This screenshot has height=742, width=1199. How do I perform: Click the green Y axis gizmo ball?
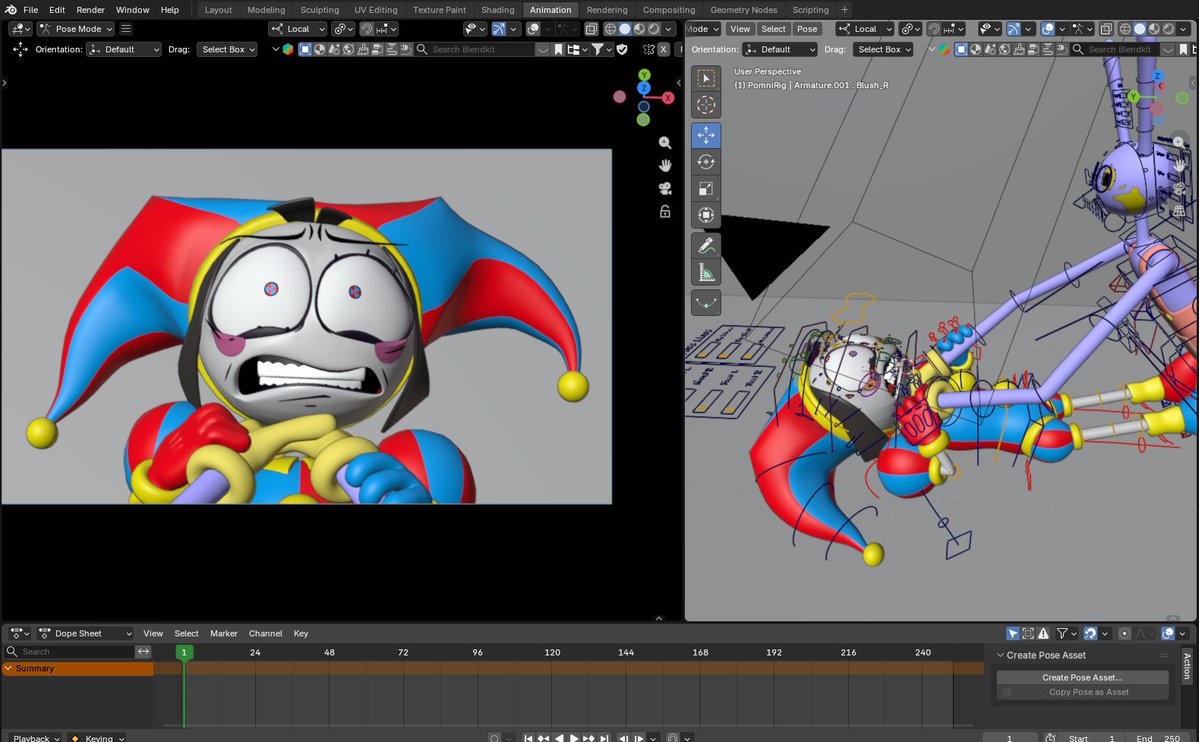645,75
